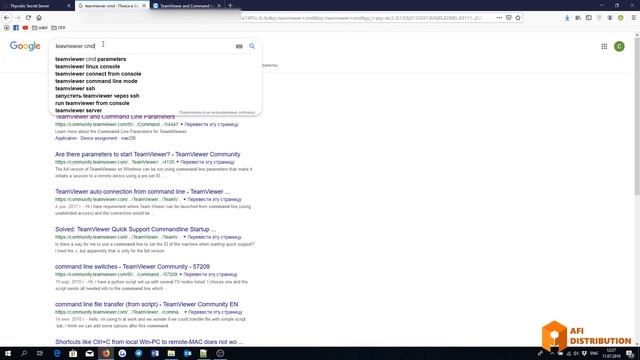The width and height of the screenshot is (640, 360).
Task: Open the Firefox hamburger menu
Action: point(633,18)
